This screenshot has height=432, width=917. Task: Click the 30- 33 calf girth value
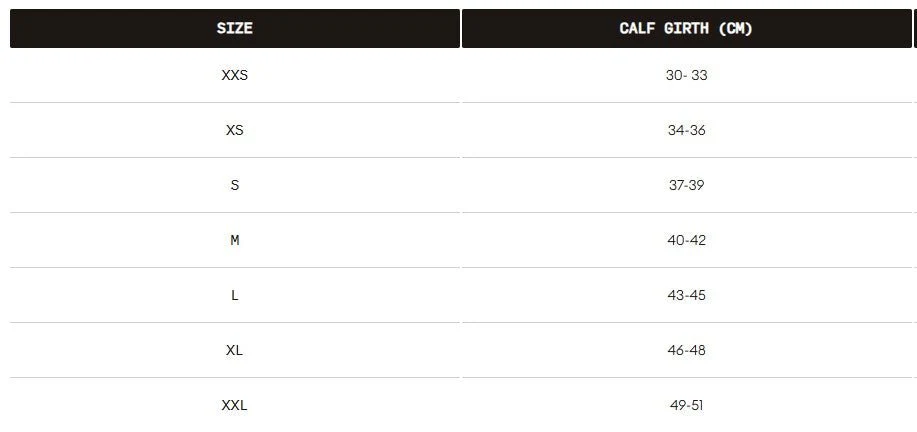click(686, 75)
